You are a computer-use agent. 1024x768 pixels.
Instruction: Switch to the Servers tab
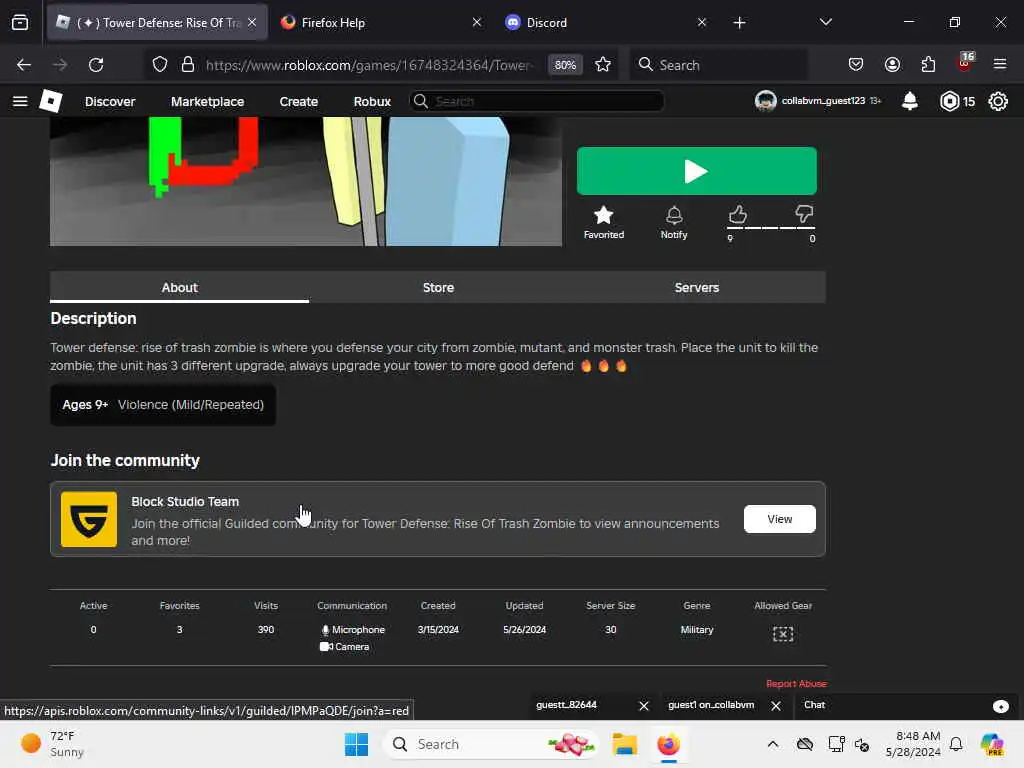(x=697, y=287)
